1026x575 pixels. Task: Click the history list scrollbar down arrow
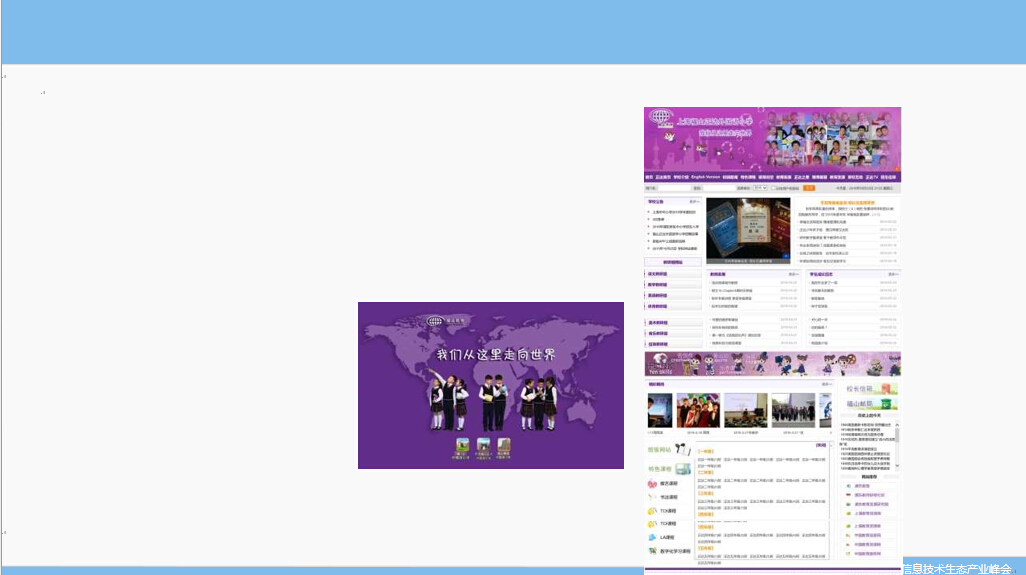tap(897, 466)
